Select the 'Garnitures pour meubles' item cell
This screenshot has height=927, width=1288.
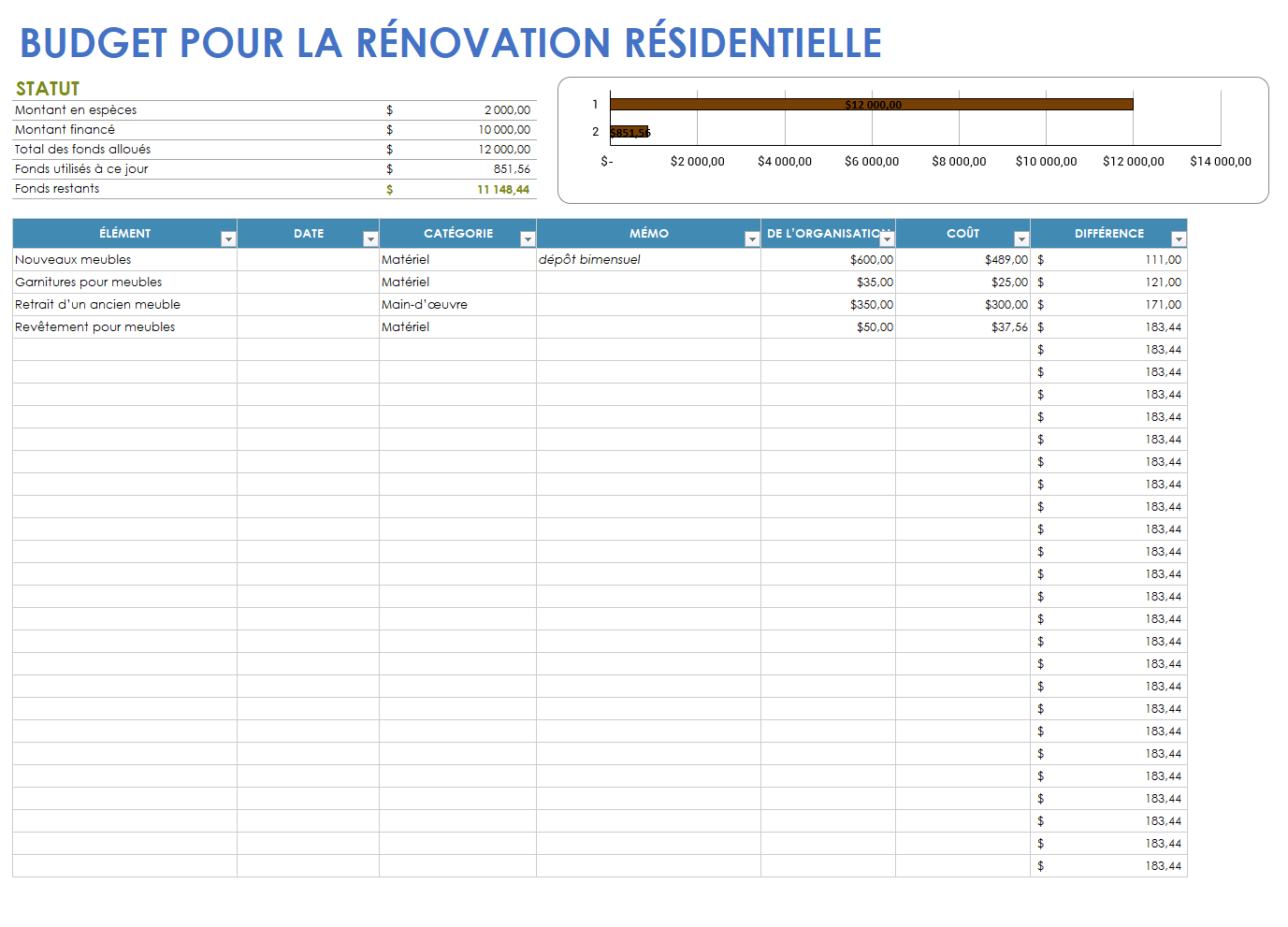click(125, 282)
